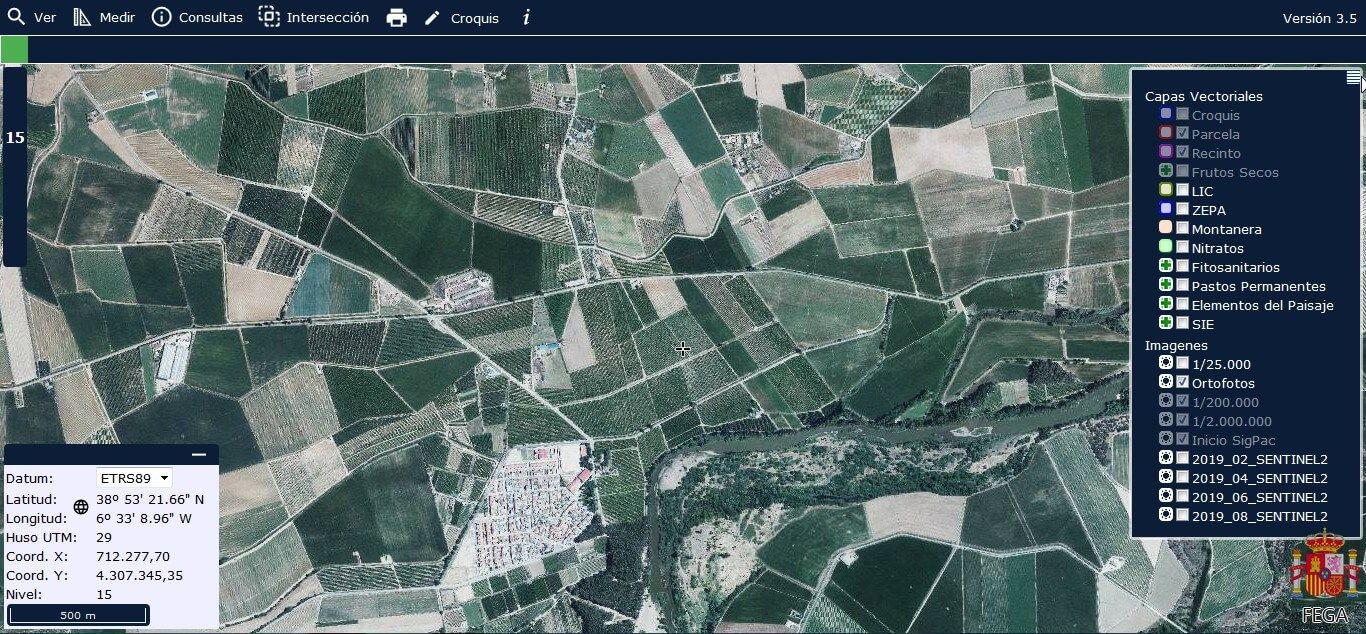The image size is (1366, 634).
Task: Open the Consultas info tool
Action: click(x=161, y=17)
